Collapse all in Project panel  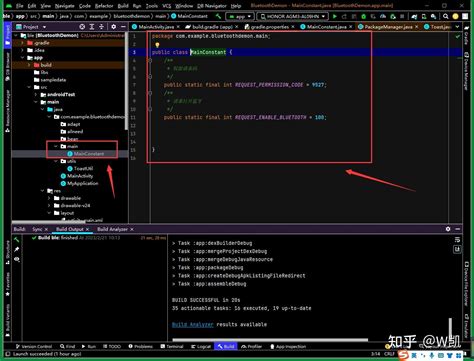point(101,27)
